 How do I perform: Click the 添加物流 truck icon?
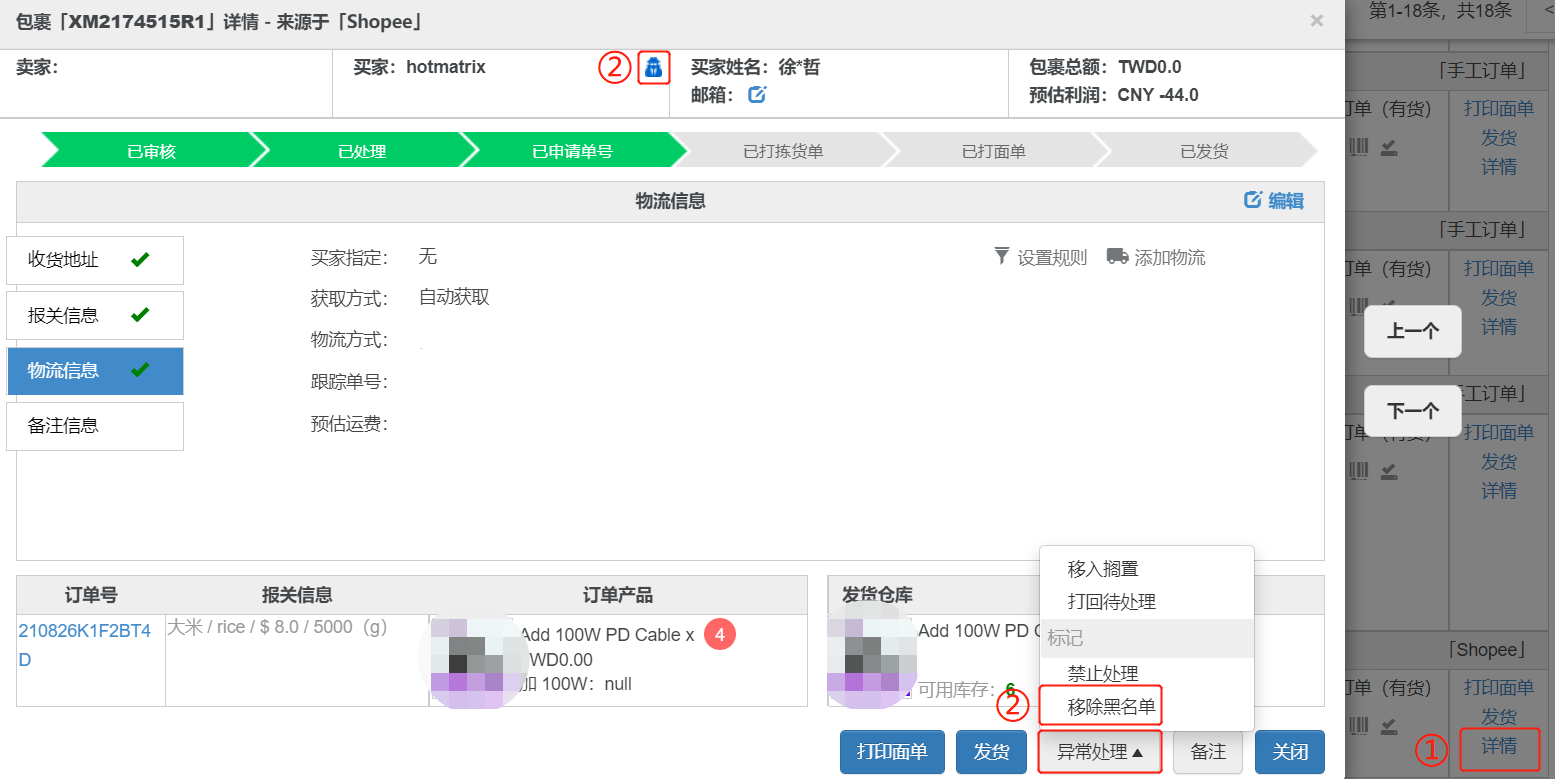(1117, 257)
